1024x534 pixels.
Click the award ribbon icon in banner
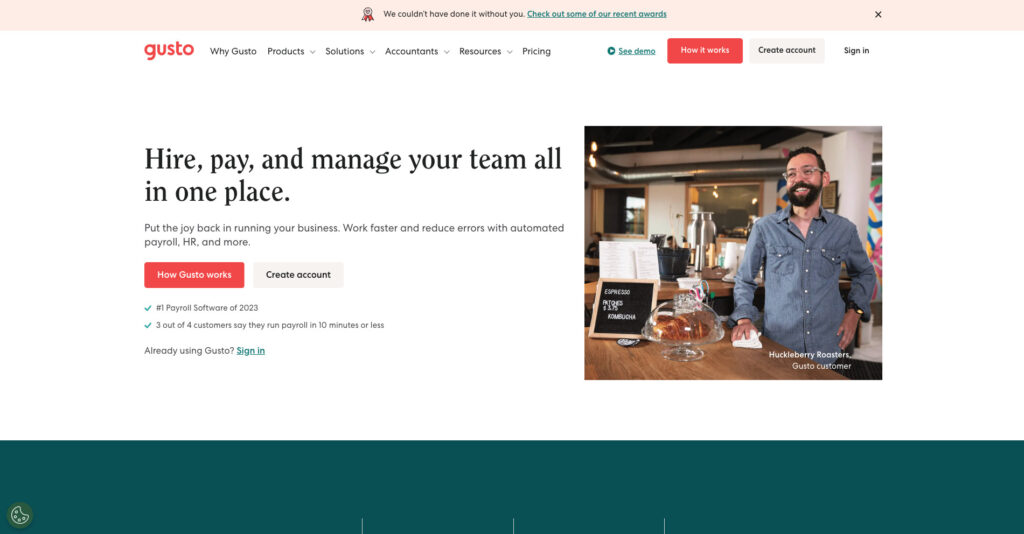click(368, 14)
